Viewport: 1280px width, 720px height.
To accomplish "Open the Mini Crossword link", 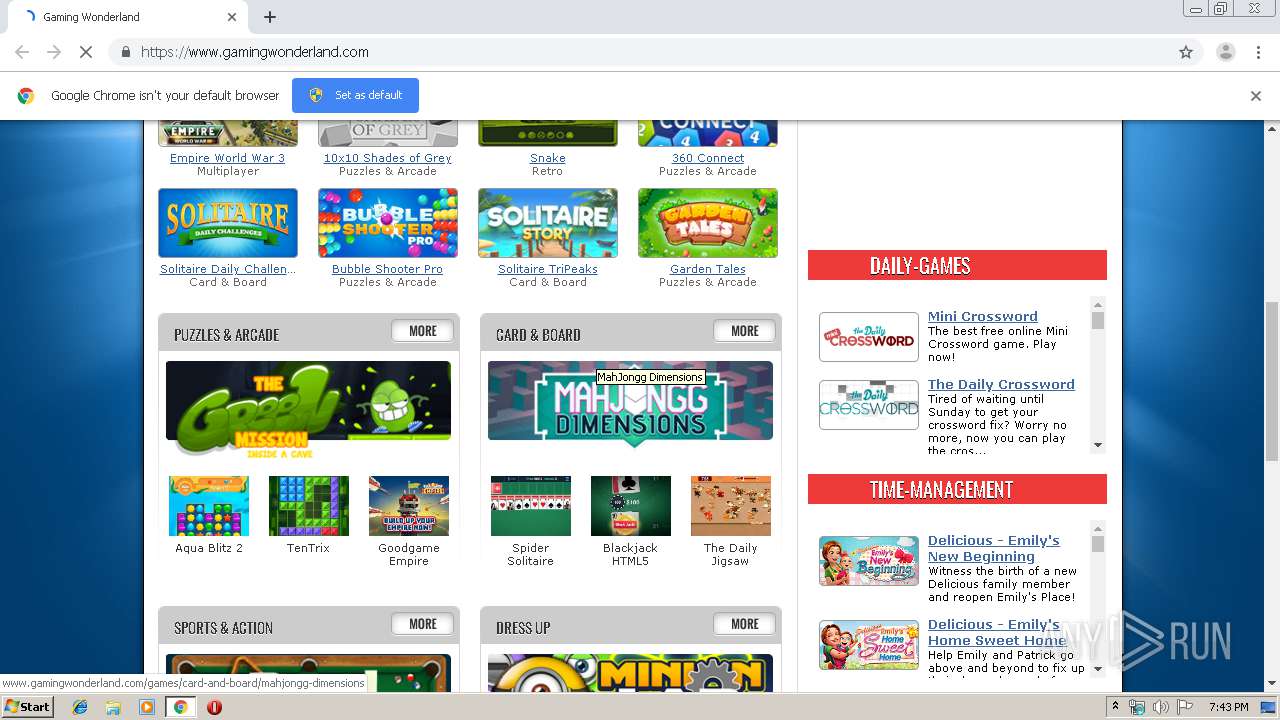I will click(982, 316).
